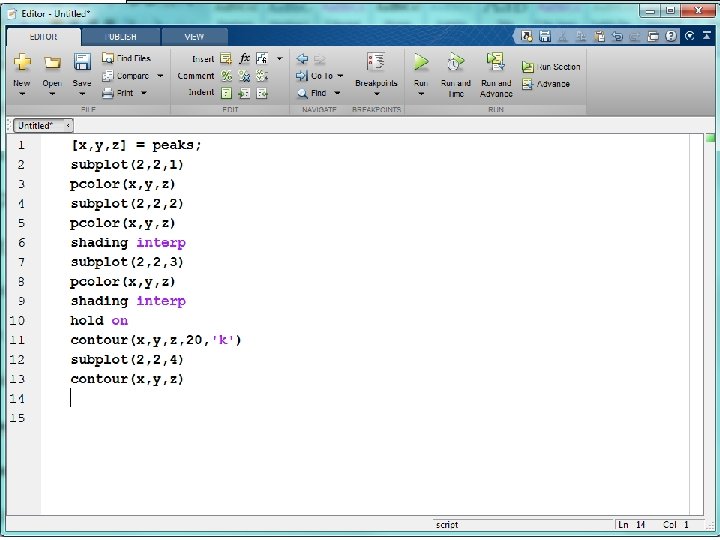Click the Smart Indent icon

pos(226,93)
